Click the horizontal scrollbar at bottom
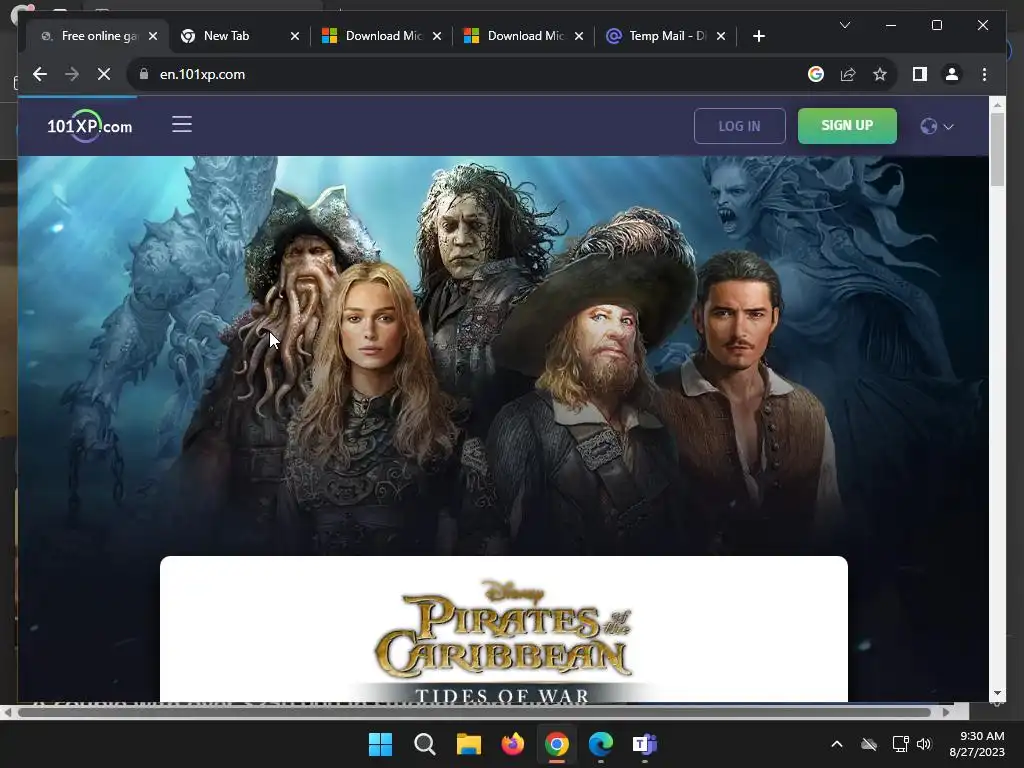 click(x=474, y=712)
